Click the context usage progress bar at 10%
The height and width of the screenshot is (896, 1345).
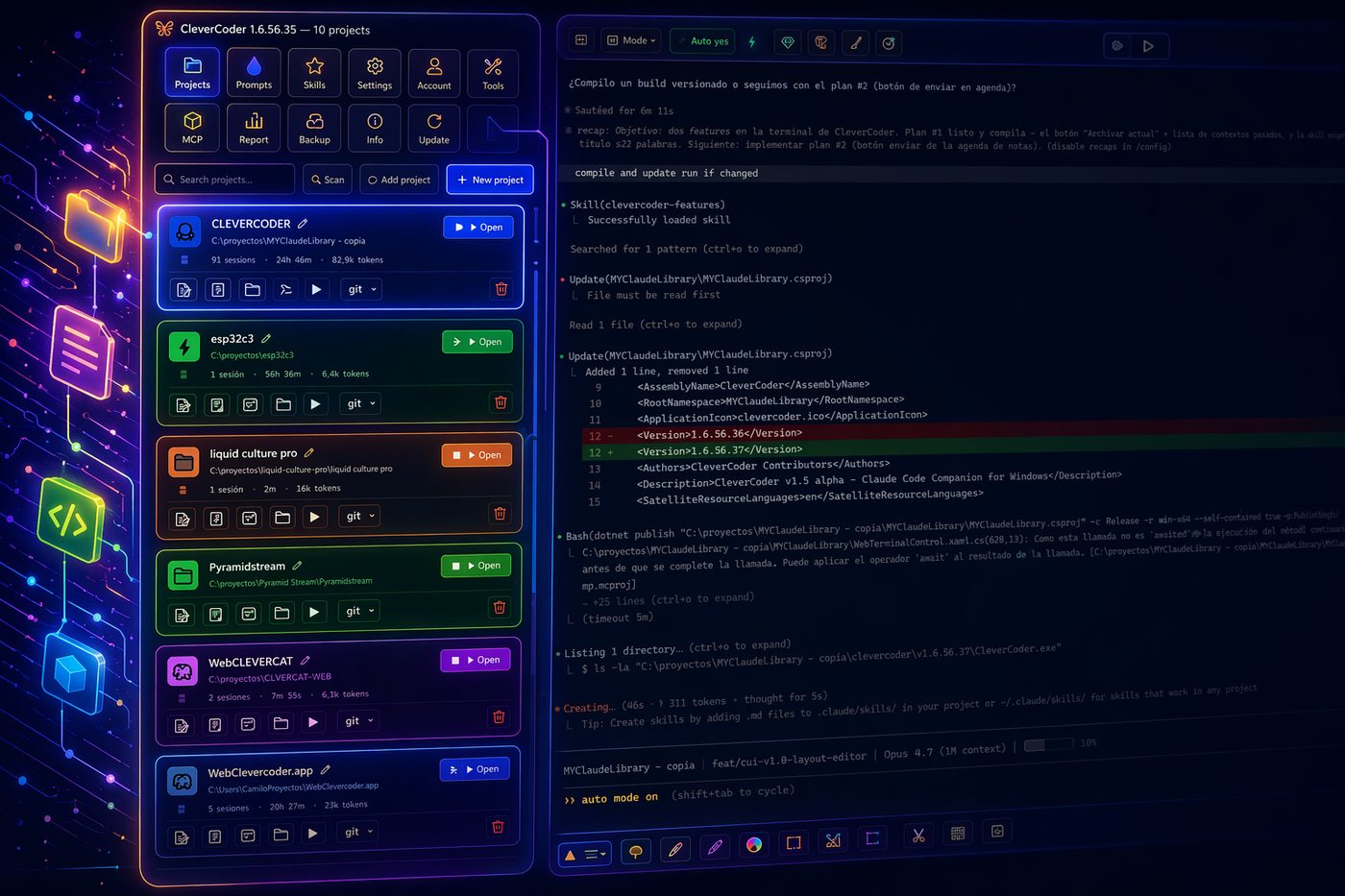click(1048, 744)
